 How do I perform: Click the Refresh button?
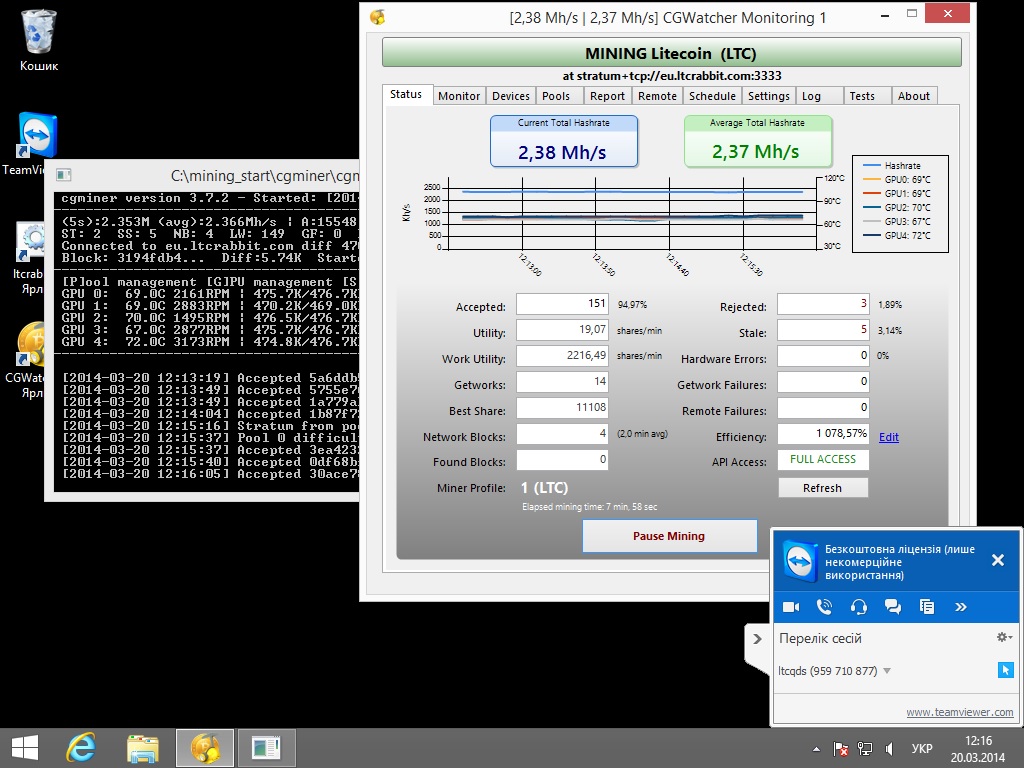click(x=823, y=488)
